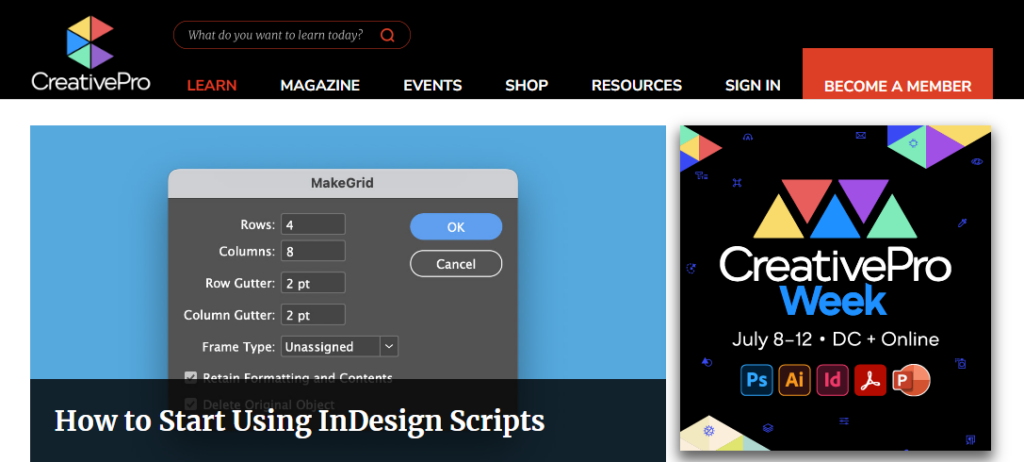Click the search input field
Image resolution: width=1024 pixels, height=462 pixels.
pyautogui.click(x=275, y=36)
